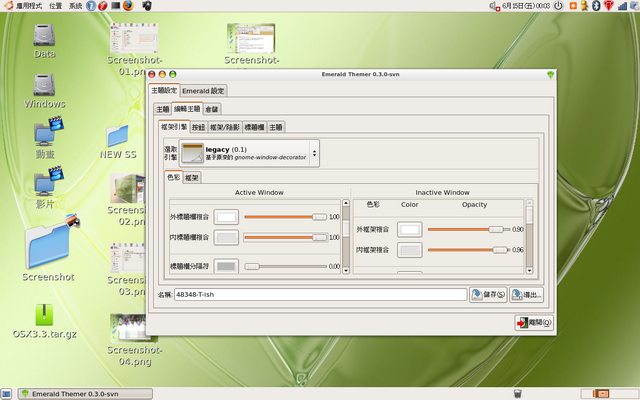The height and width of the screenshot is (400, 640).
Task: Select the Windows drive desktop icon
Action: point(44,91)
